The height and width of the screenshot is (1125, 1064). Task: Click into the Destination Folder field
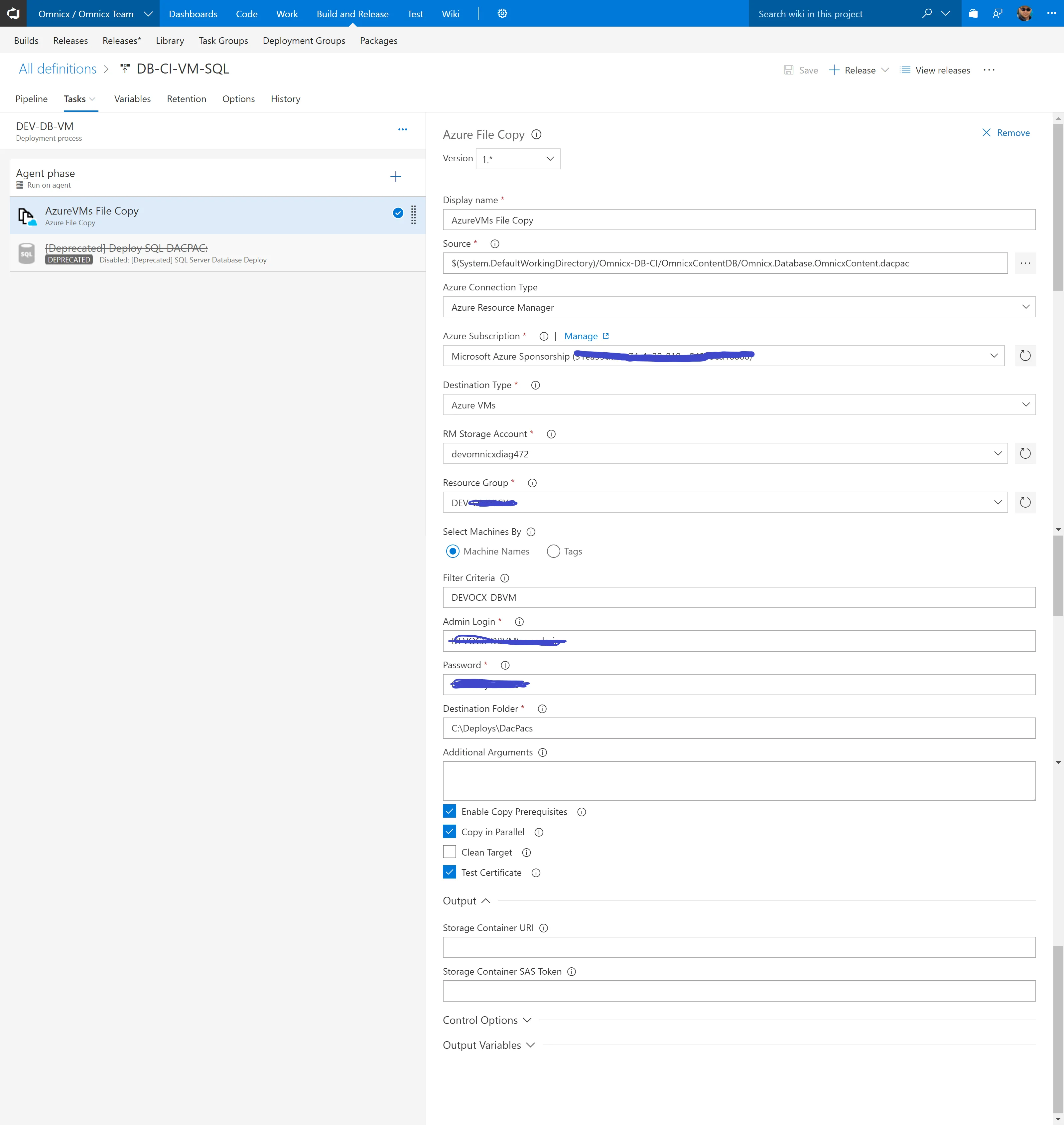738,728
